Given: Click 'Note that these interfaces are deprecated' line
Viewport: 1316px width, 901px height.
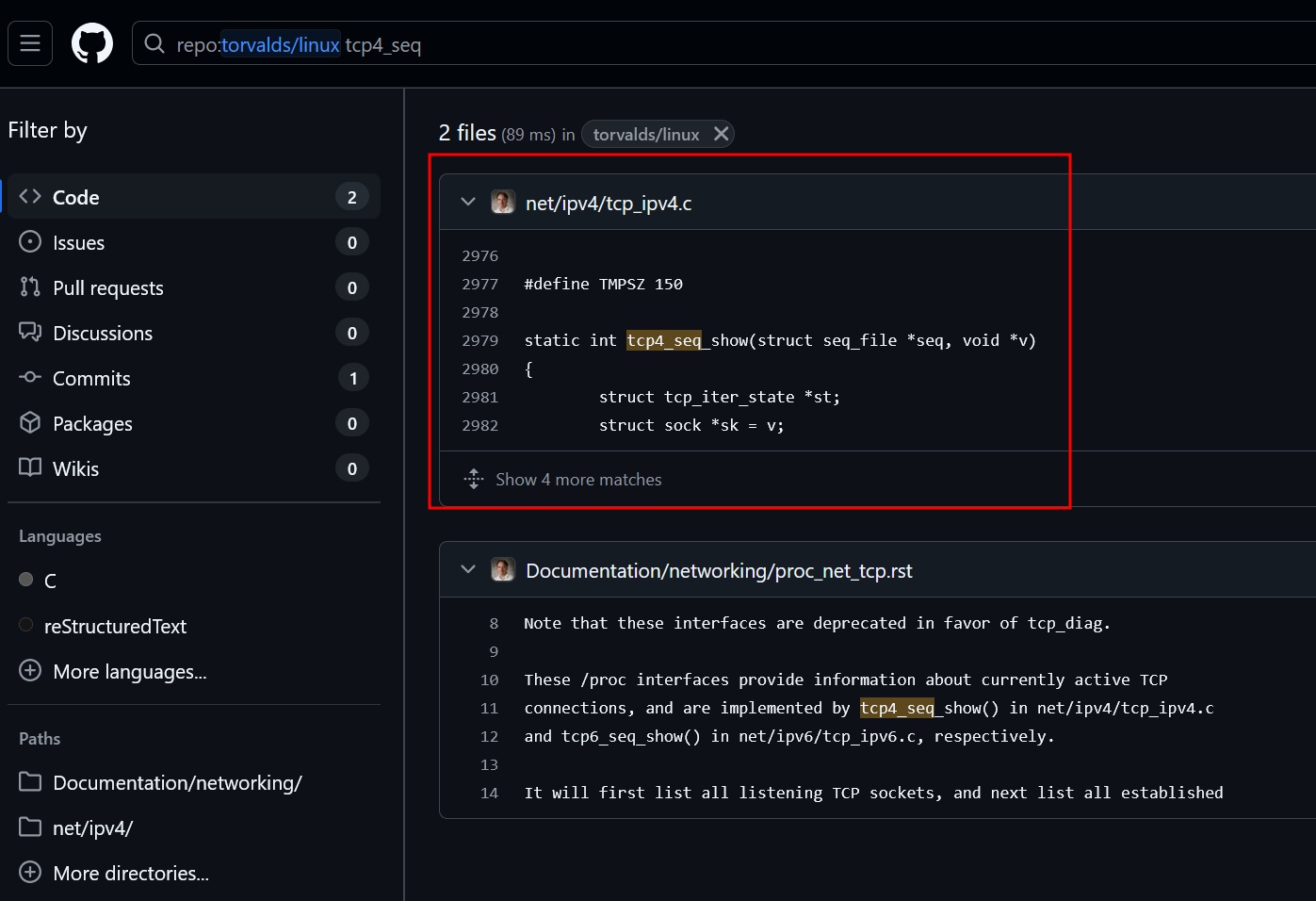Looking at the screenshot, I should tap(817, 623).
